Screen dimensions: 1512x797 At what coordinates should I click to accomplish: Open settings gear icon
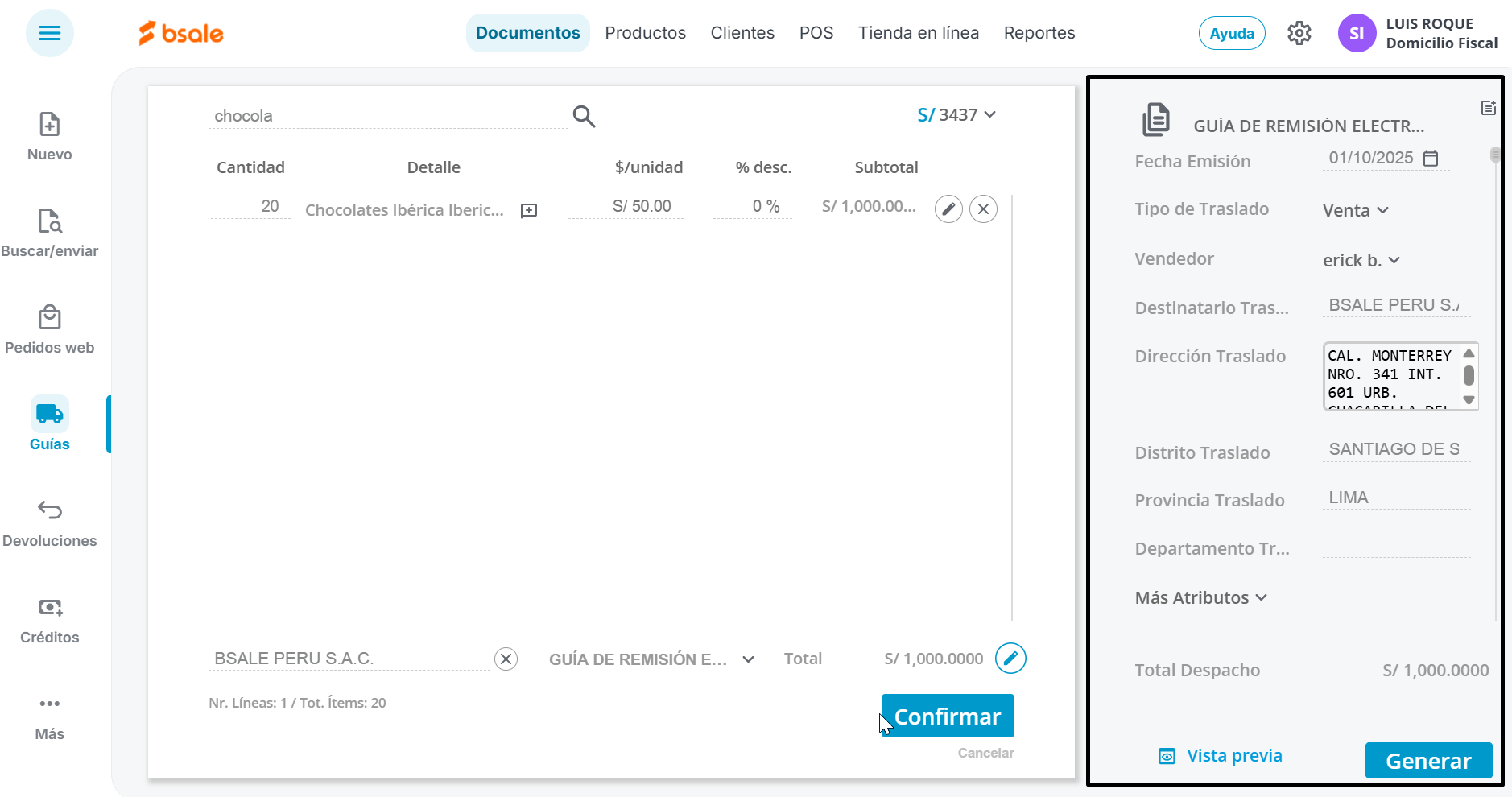[x=1299, y=33]
